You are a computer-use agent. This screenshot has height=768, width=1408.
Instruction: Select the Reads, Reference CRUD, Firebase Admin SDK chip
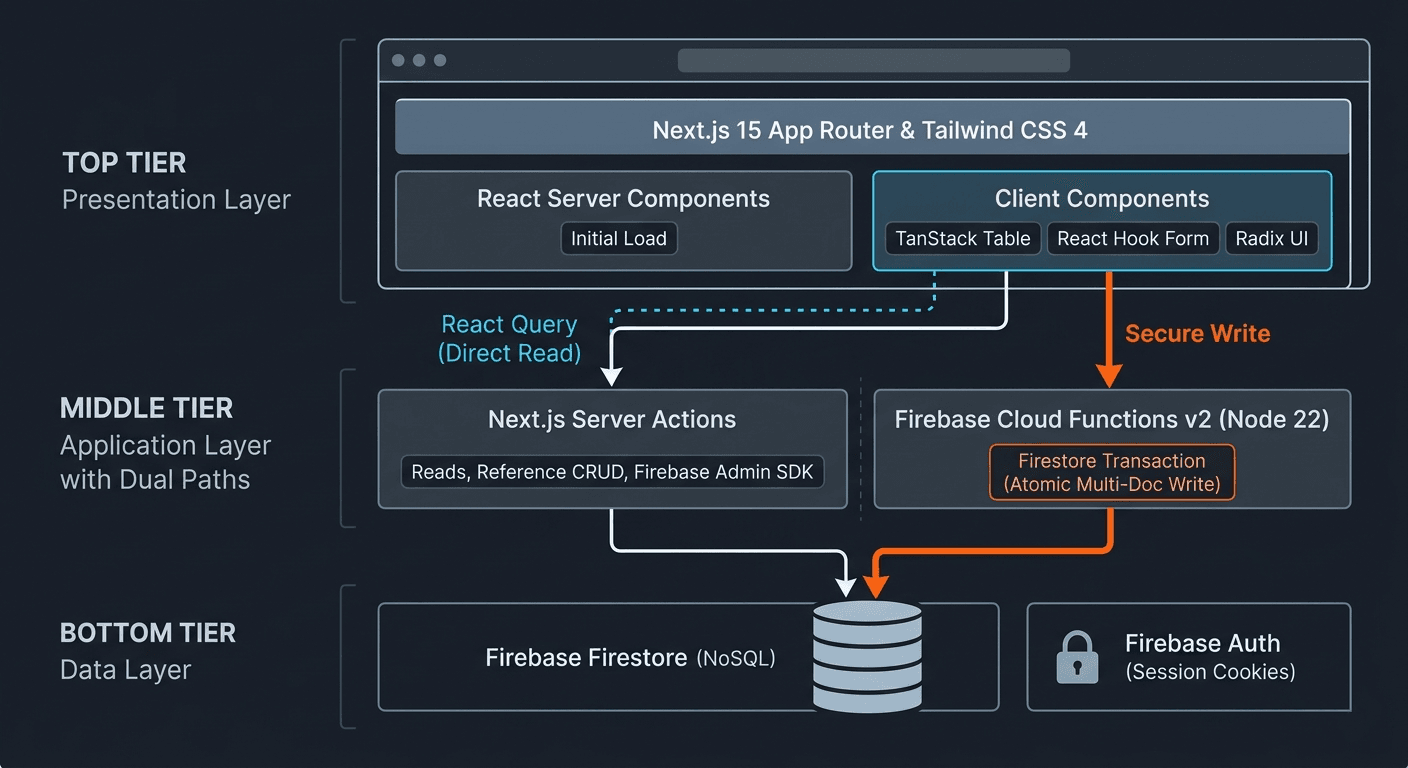pos(612,472)
